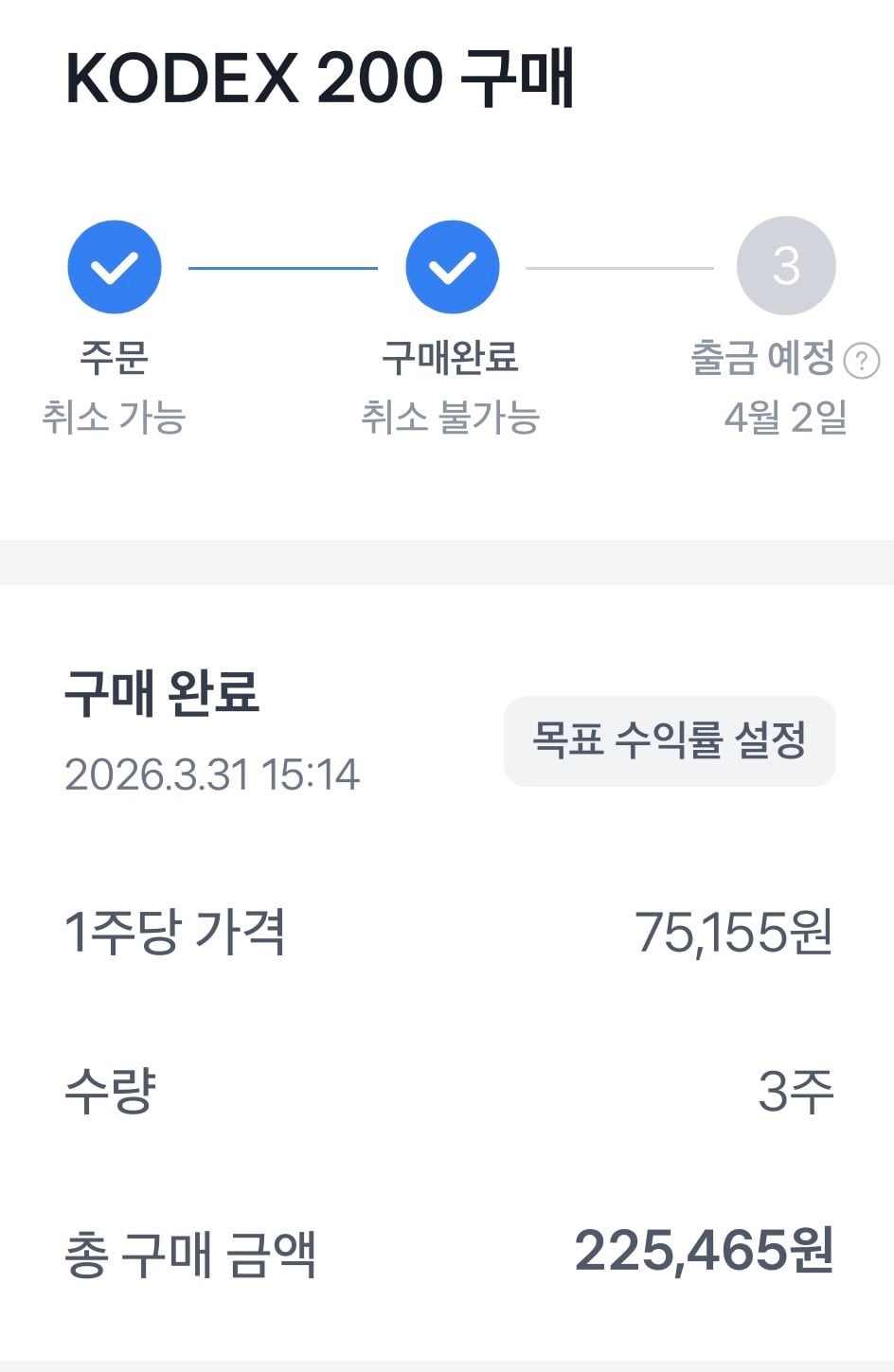Click the 구매 완료 section heading
The width and height of the screenshot is (894, 1372).
pos(162,692)
